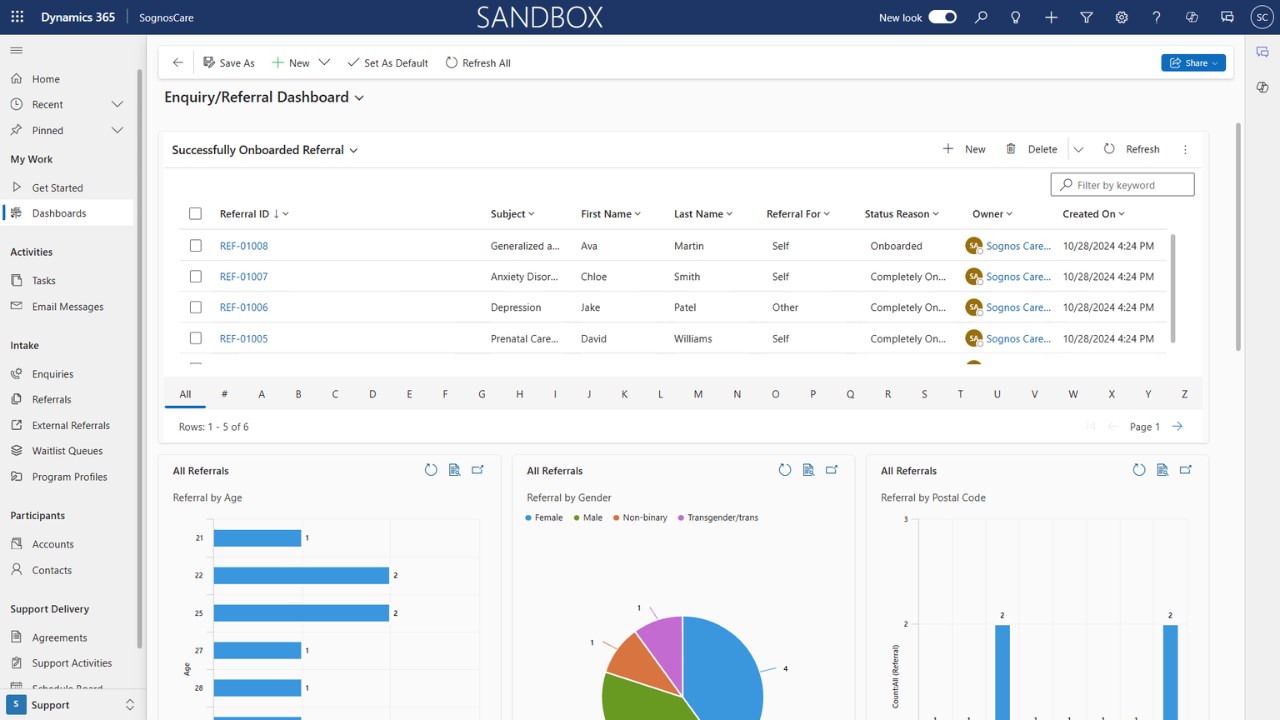View records for Referral by Age chart

coord(454,470)
